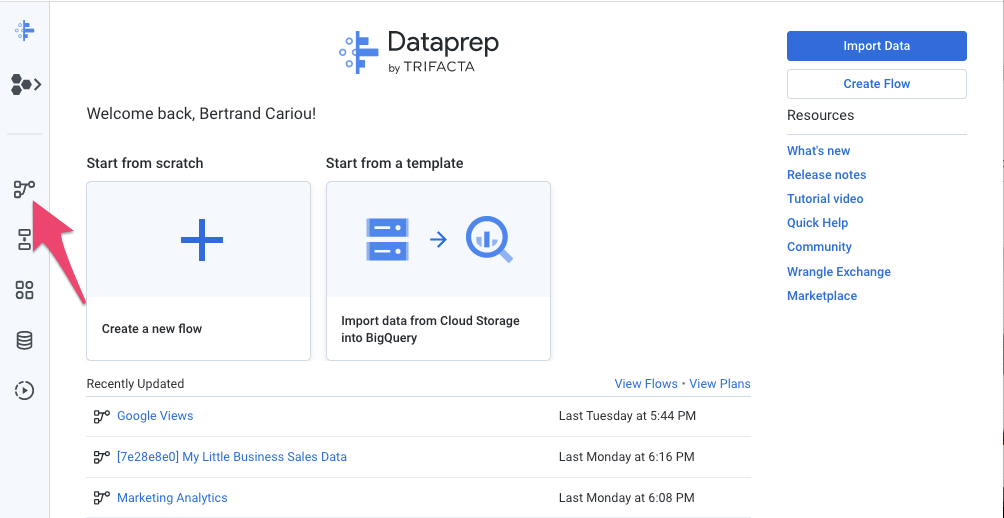Image resolution: width=1004 pixels, height=518 pixels.
Task: Click the View Plans link
Action: [x=719, y=384]
